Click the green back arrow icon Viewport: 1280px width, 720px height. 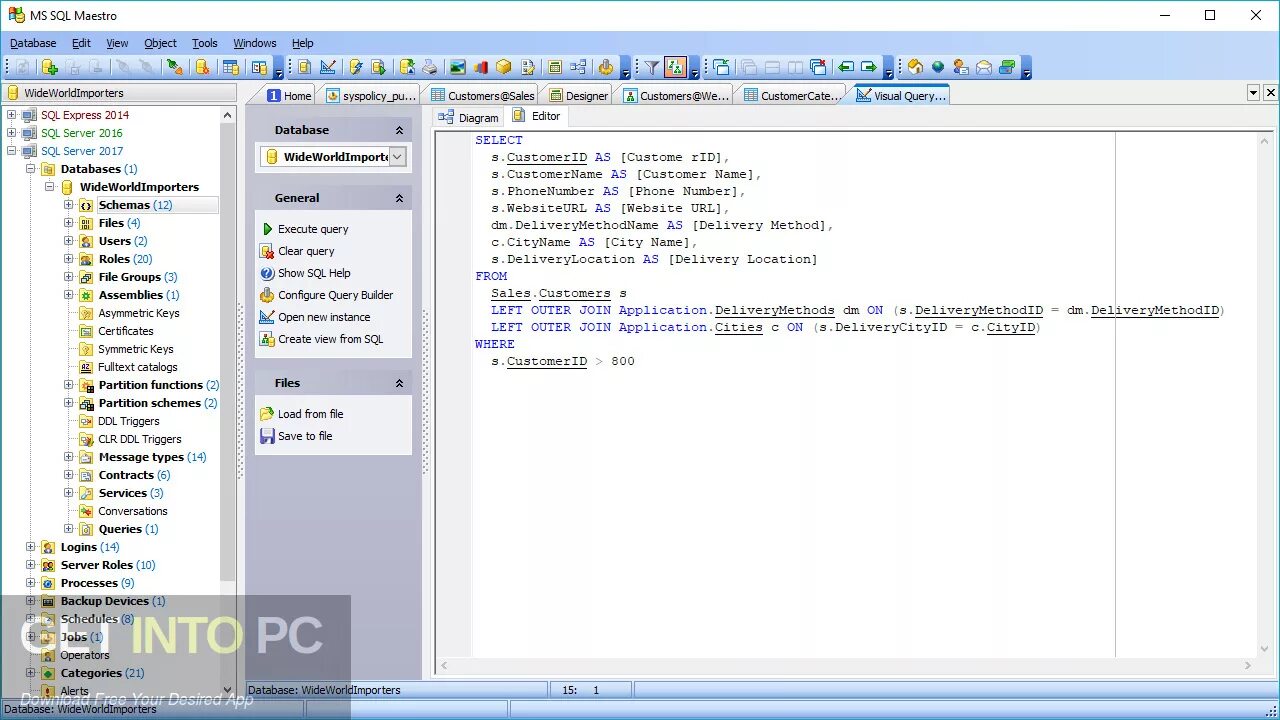846,67
